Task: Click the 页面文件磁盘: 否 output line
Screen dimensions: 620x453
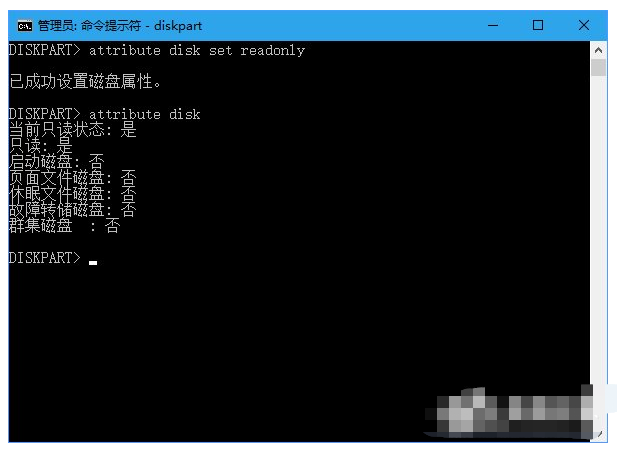Action: (73, 178)
